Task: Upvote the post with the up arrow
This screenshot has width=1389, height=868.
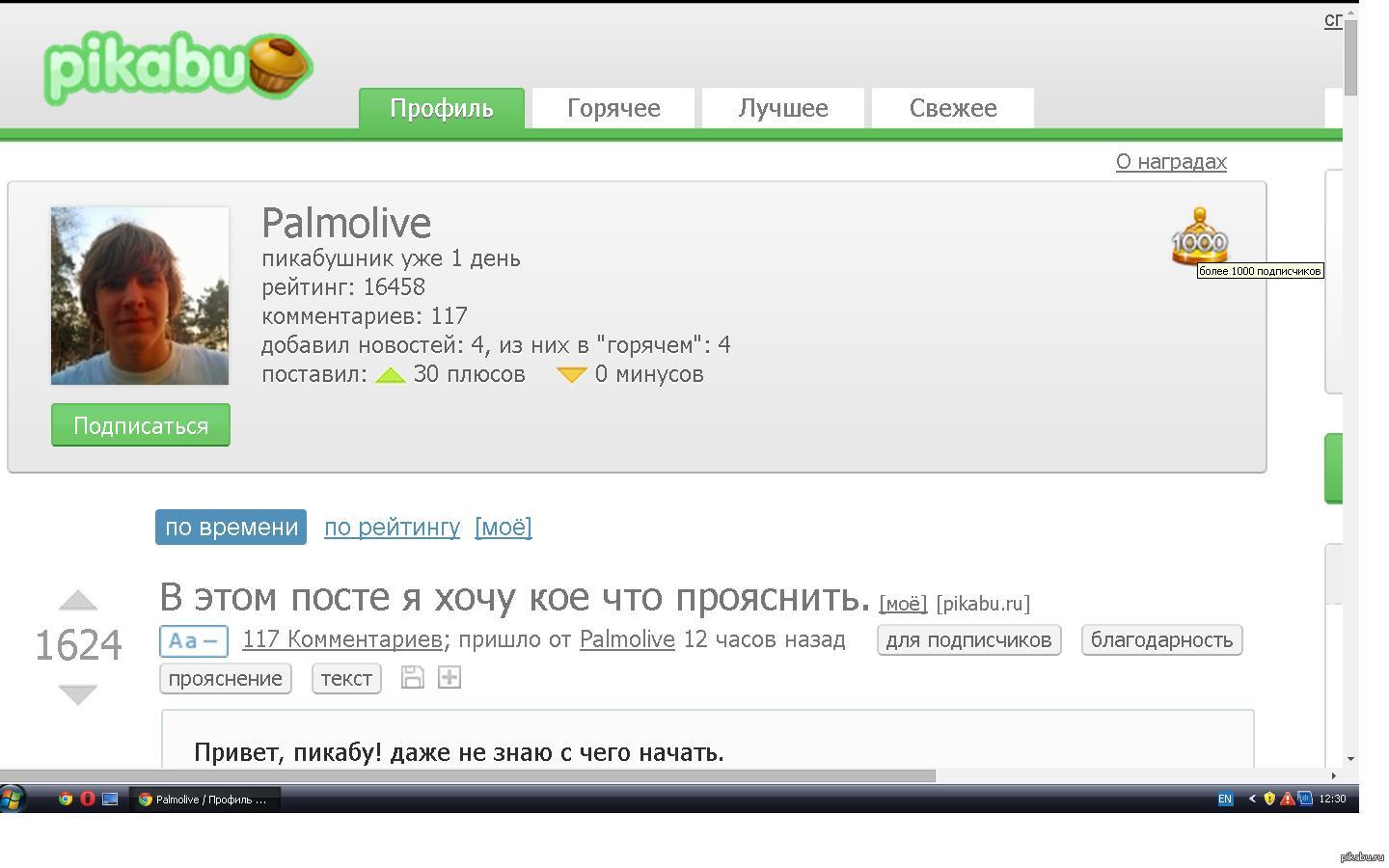Action: tap(78, 601)
